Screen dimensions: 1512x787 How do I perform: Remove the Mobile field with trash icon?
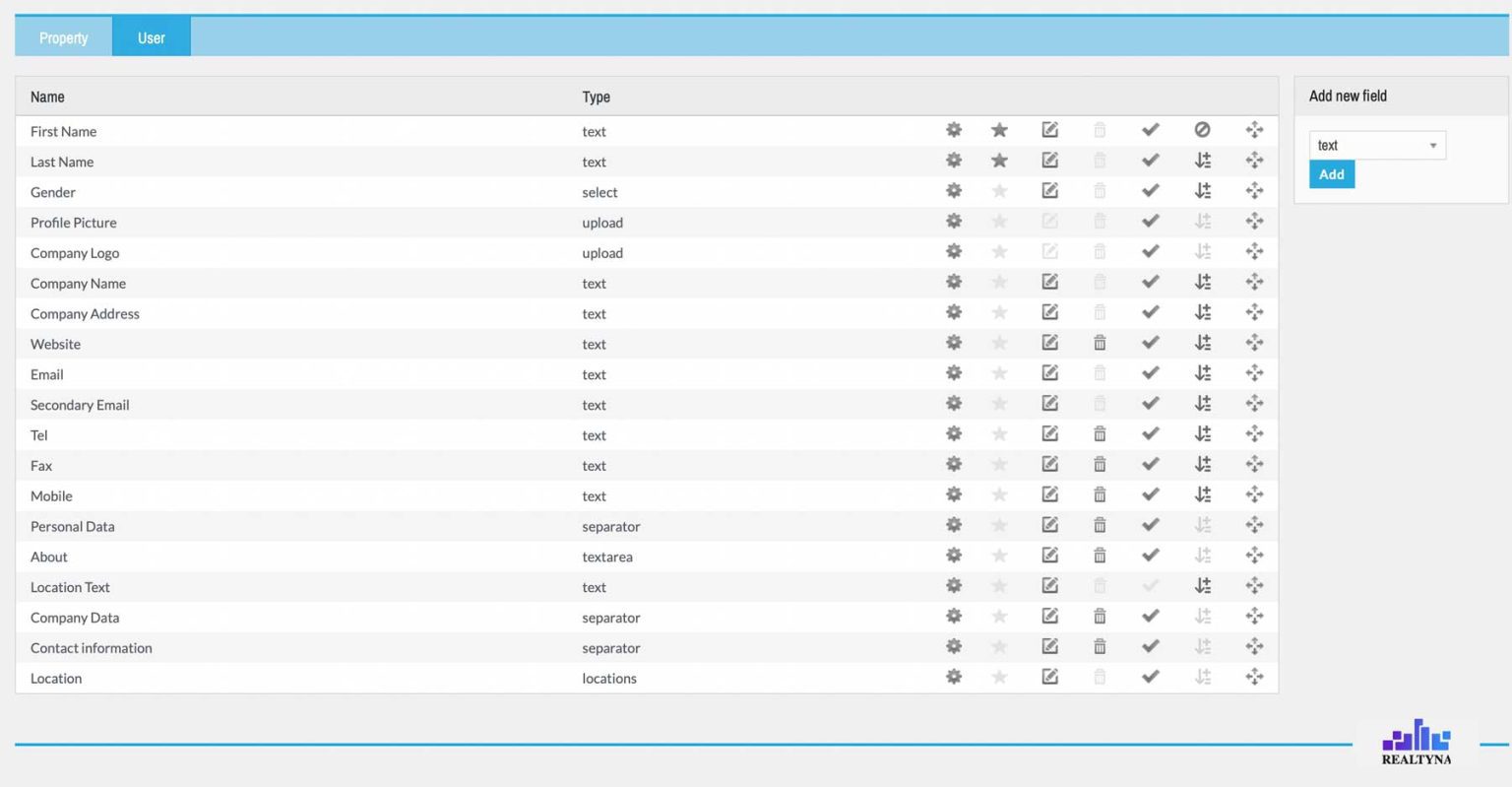(x=1100, y=494)
